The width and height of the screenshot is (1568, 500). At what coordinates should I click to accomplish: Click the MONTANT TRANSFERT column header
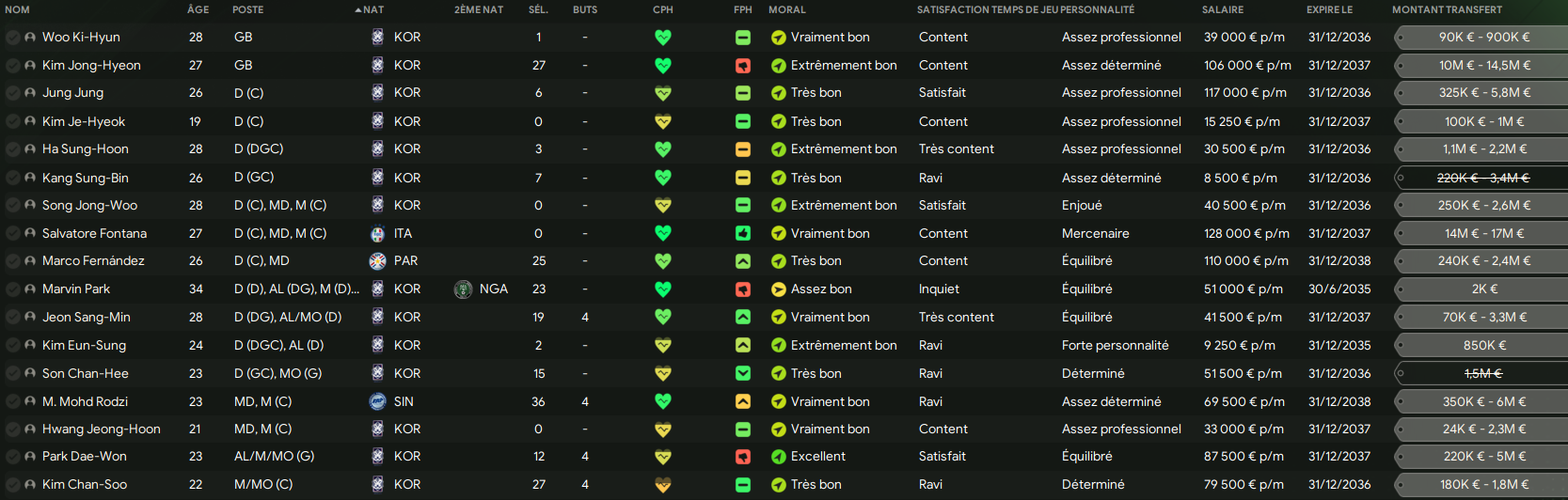[x=1447, y=9]
